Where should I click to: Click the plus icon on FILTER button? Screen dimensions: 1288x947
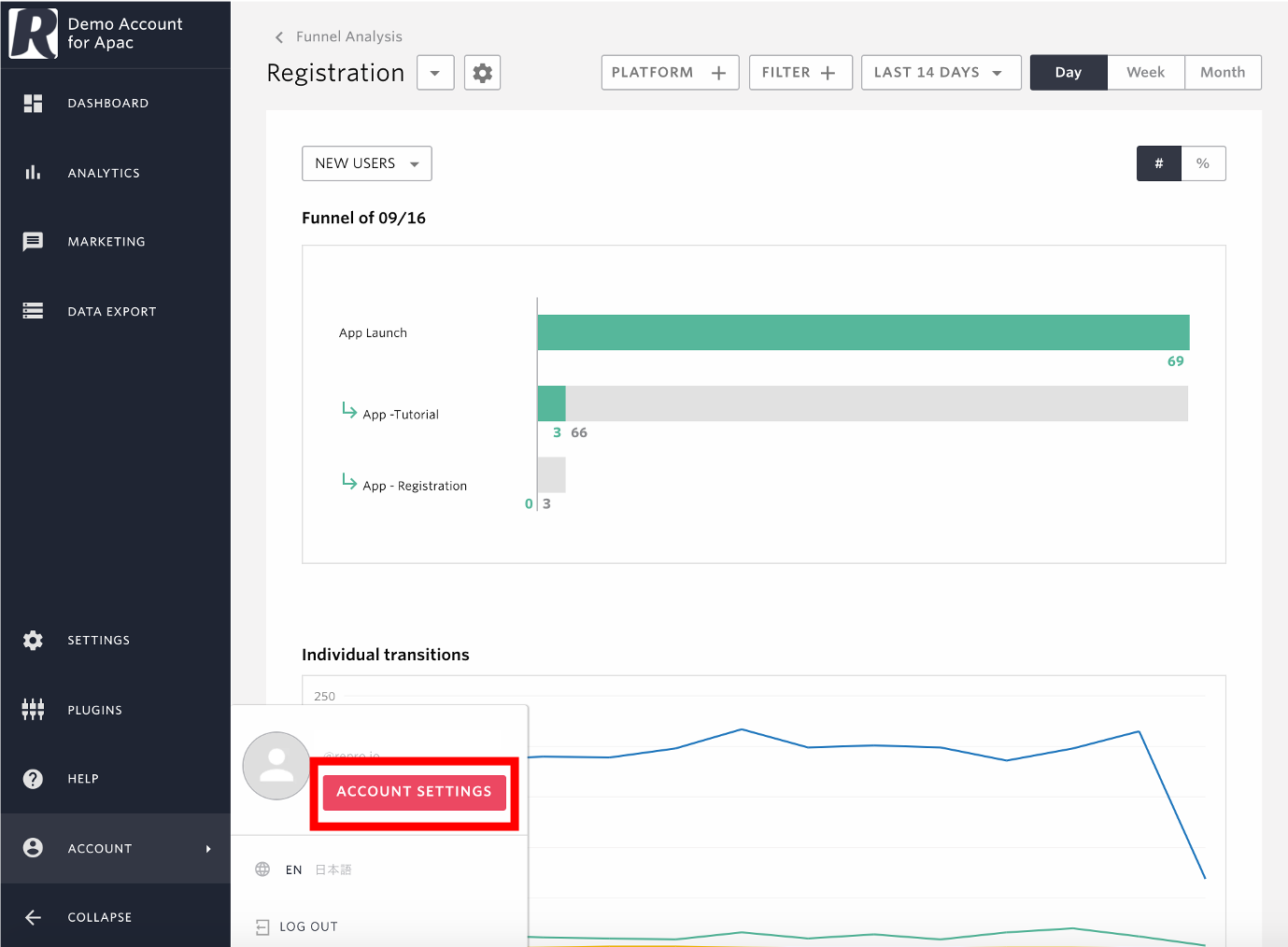tap(828, 73)
